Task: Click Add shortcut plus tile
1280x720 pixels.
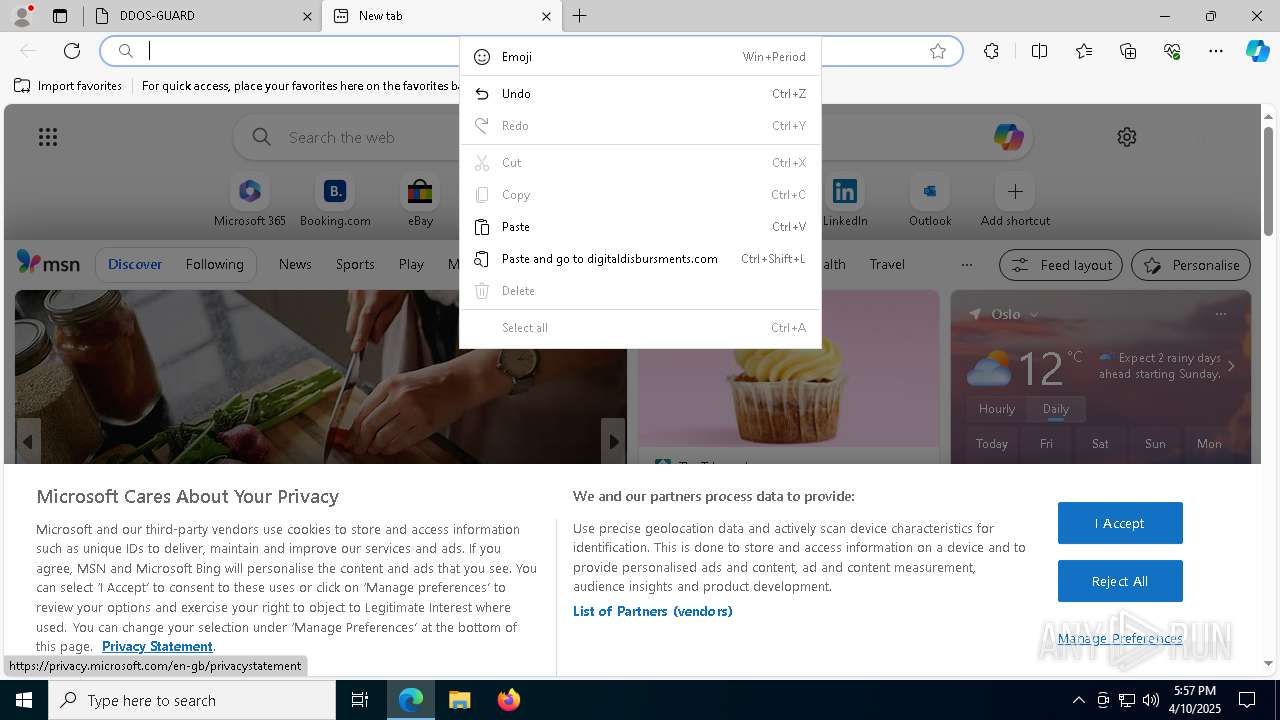Action: 1015,201
